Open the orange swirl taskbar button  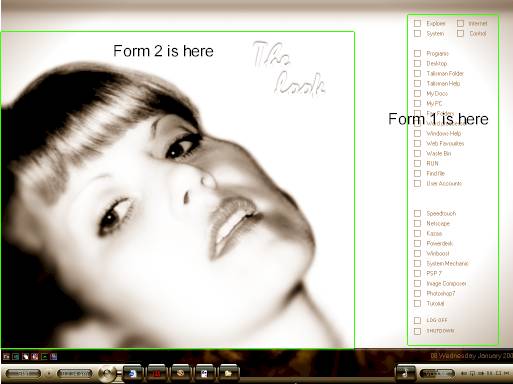181,373
